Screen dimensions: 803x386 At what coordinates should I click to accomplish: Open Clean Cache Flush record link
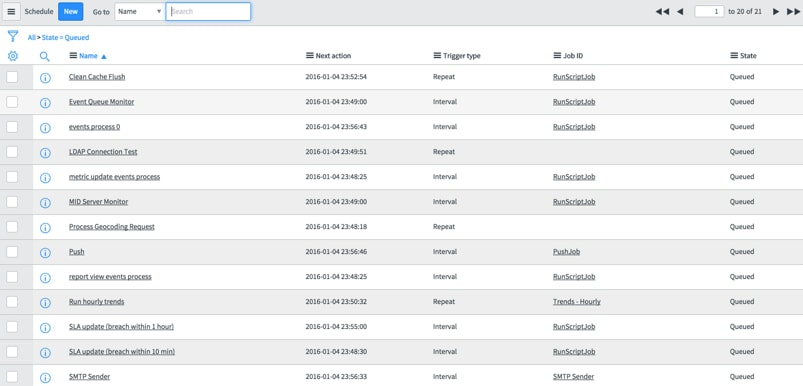[97, 77]
